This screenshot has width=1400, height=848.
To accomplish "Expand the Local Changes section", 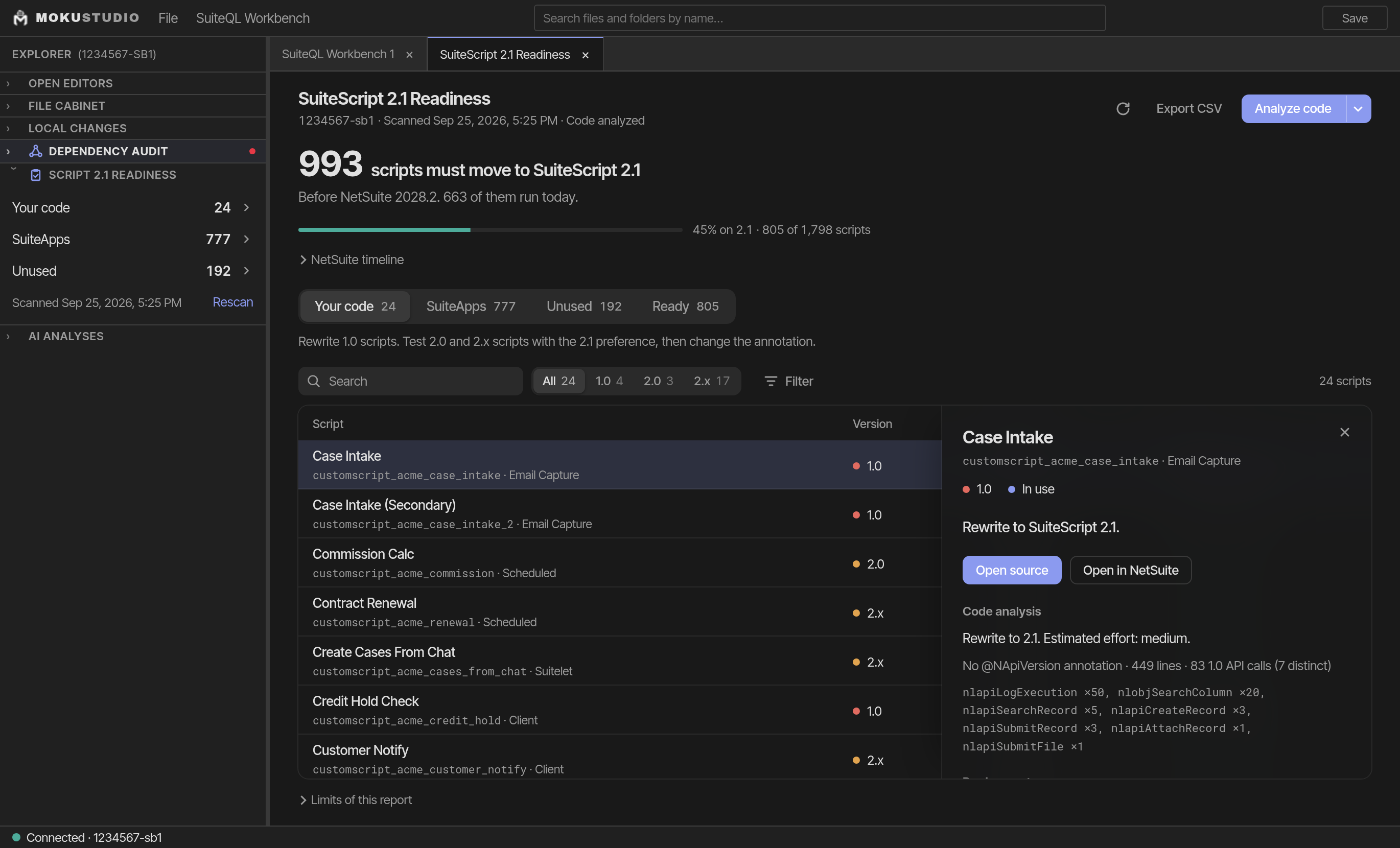I will tap(133, 128).
